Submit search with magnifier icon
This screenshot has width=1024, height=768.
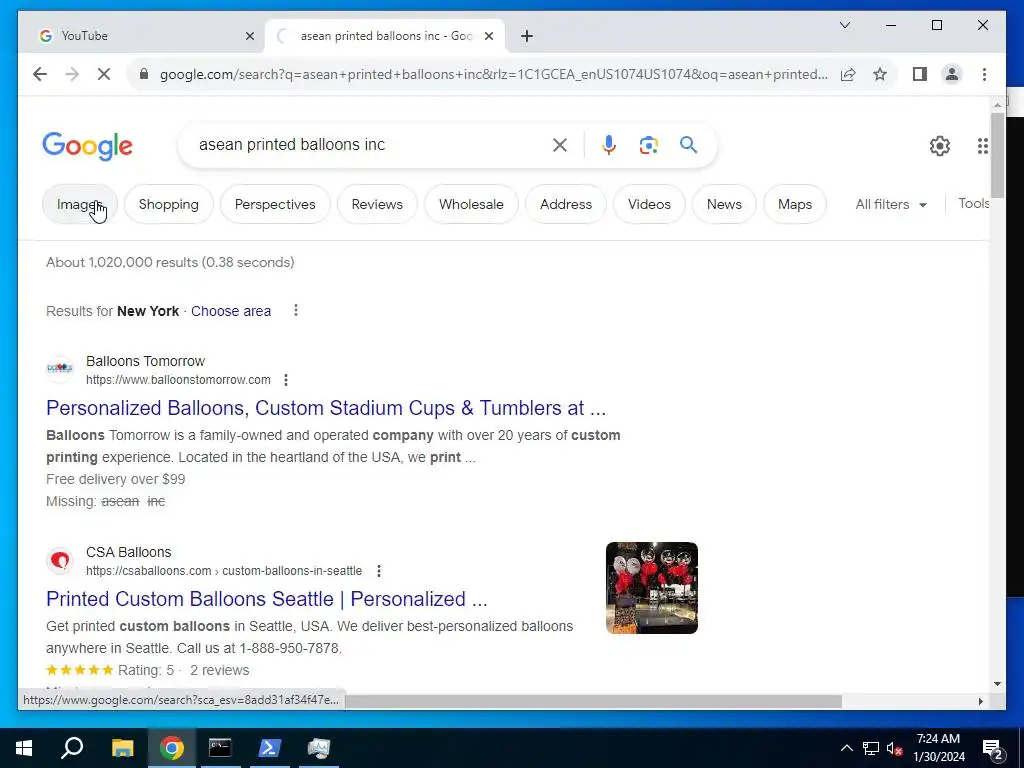click(x=688, y=145)
